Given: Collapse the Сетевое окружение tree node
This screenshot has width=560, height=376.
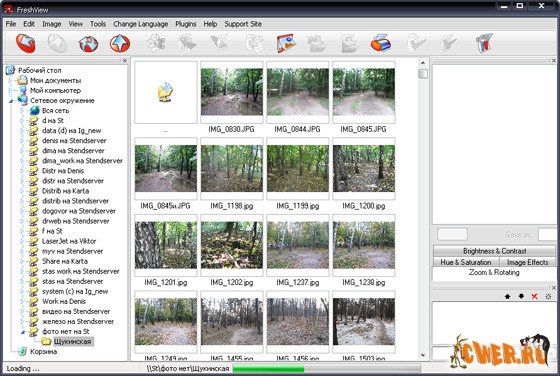Looking at the screenshot, I should pos(10,101).
